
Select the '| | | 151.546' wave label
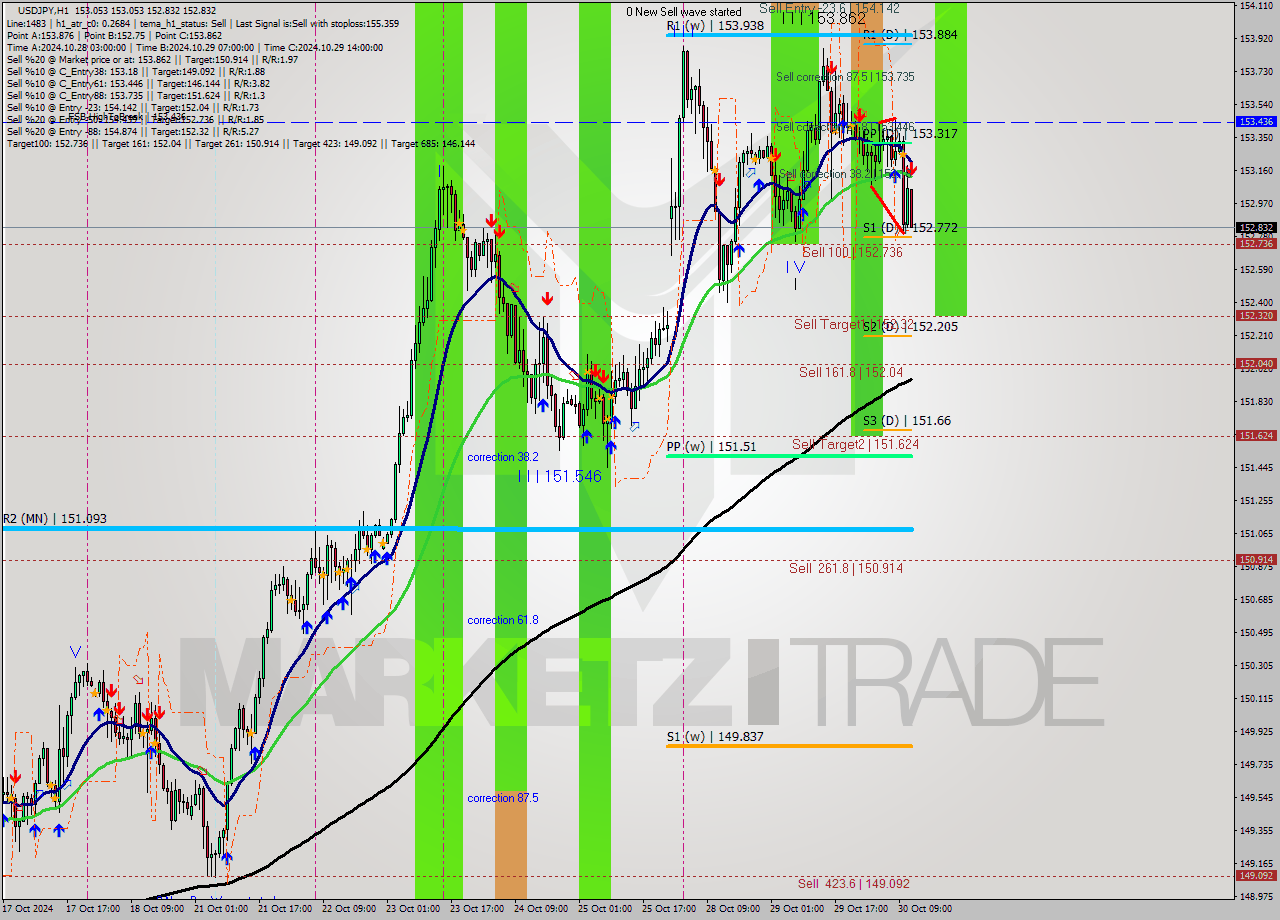[560, 476]
